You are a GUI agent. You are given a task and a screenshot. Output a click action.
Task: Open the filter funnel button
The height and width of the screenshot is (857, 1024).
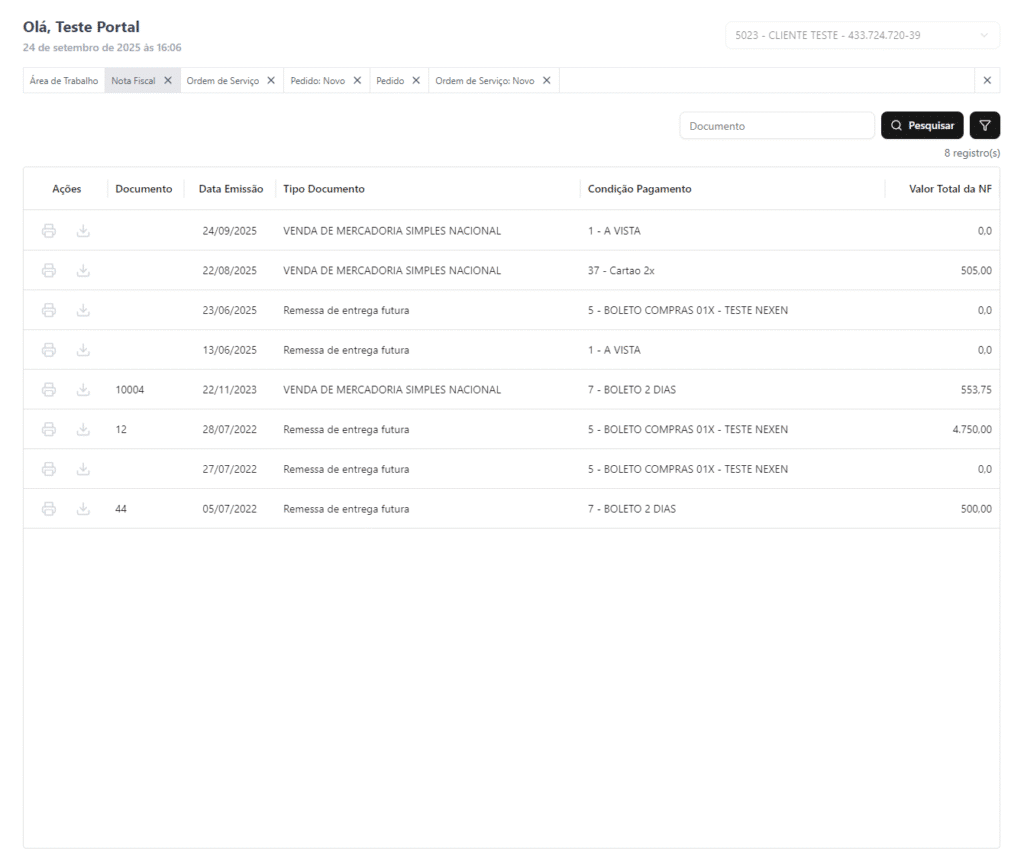coord(985,126)
